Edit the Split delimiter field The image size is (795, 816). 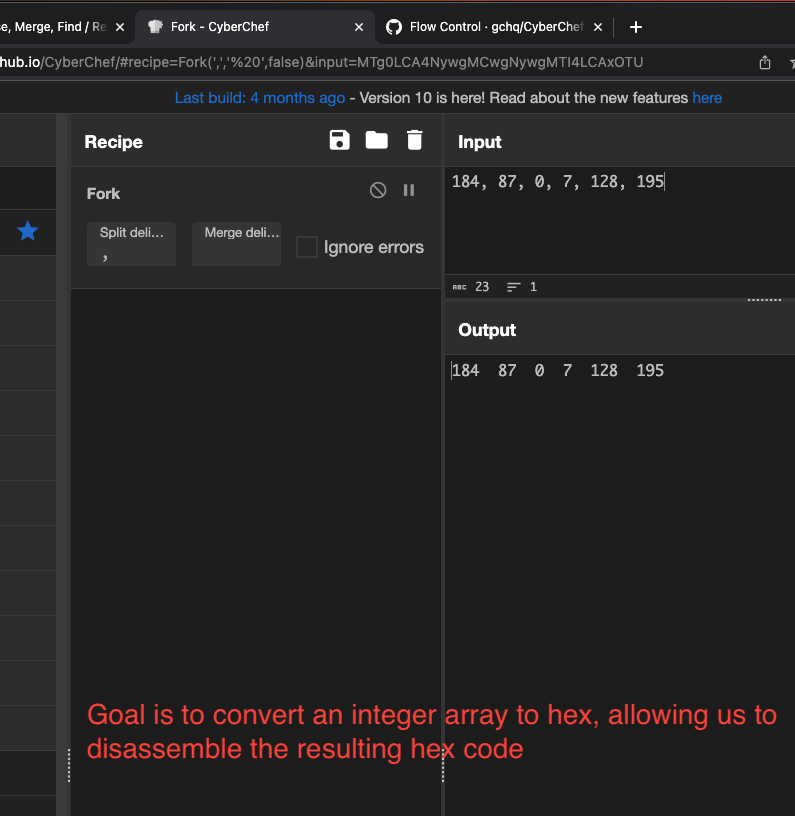[x=131, y=244]
